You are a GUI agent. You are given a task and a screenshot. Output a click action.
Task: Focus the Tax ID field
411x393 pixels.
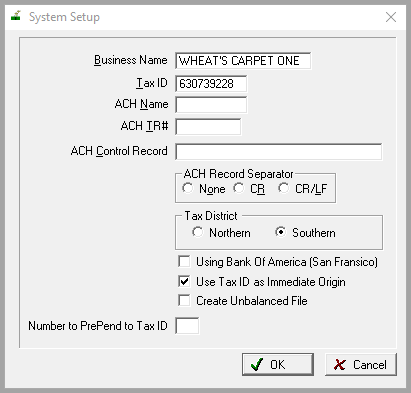pos(211,83)
